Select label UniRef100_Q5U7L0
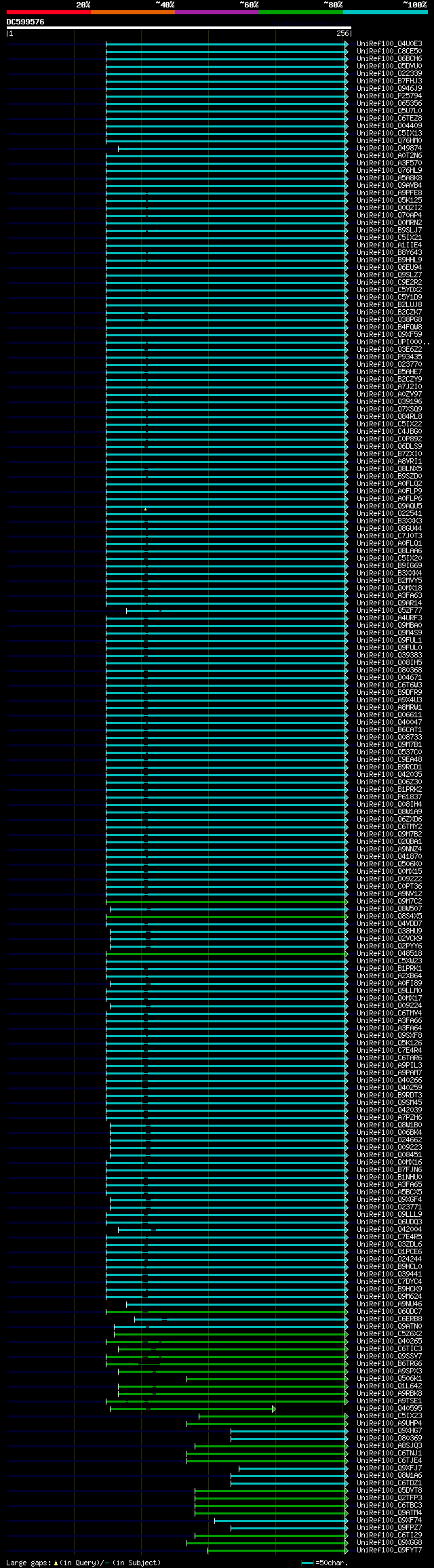Image resolution: width=434 pixels, height=1568 pixels. click(389, 111)
